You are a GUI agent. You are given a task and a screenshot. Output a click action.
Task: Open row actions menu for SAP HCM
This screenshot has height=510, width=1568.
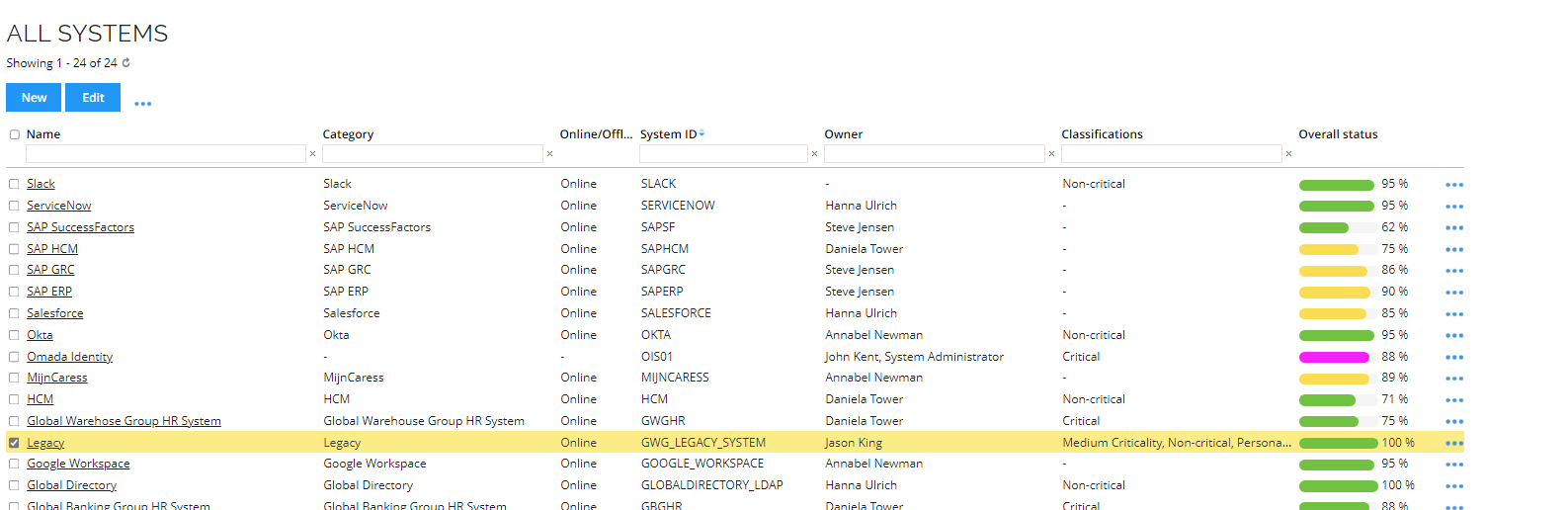(x=1454, y=250)
